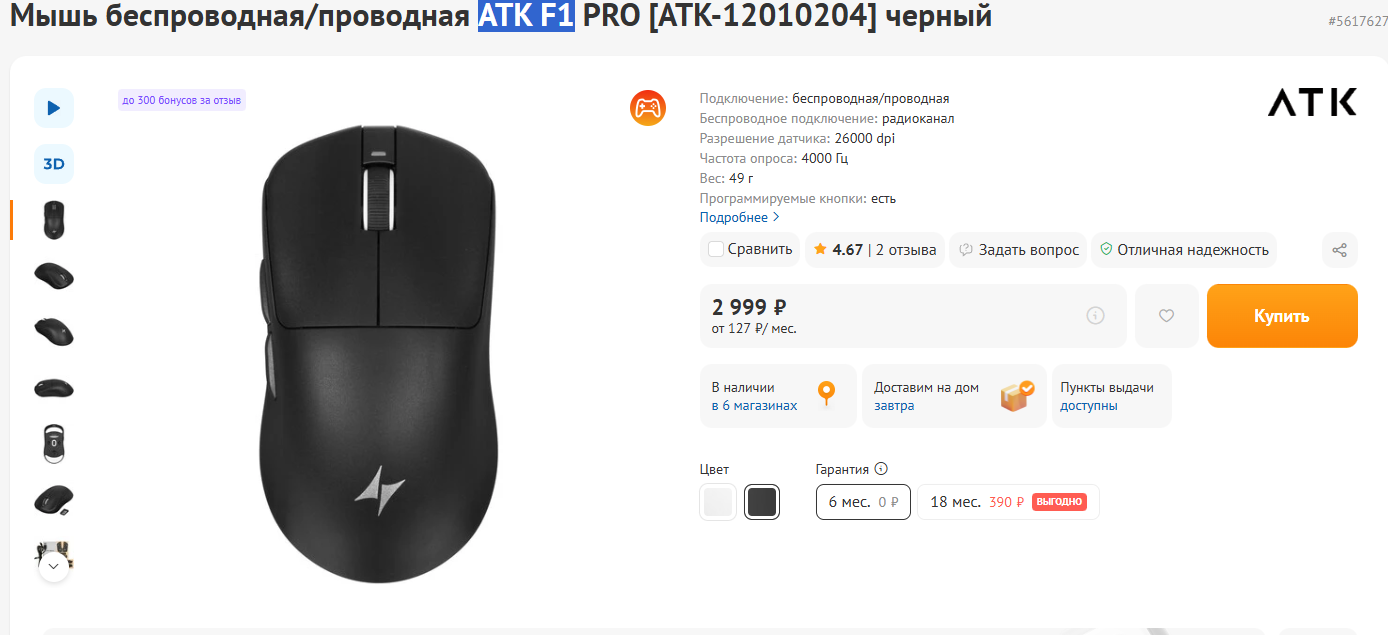Expand more thumbnails with down chevron
1388x635 pixels.
54,566
